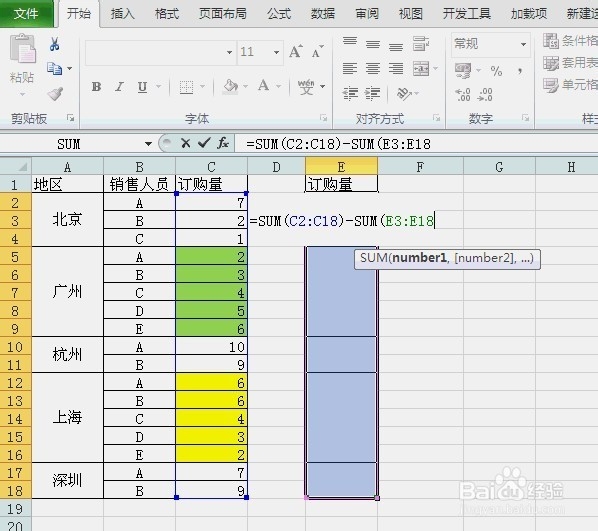Open the Underline style arrow
Image resolution: width=598 pixels, height=531 pixels.
[x=158, y=87]
